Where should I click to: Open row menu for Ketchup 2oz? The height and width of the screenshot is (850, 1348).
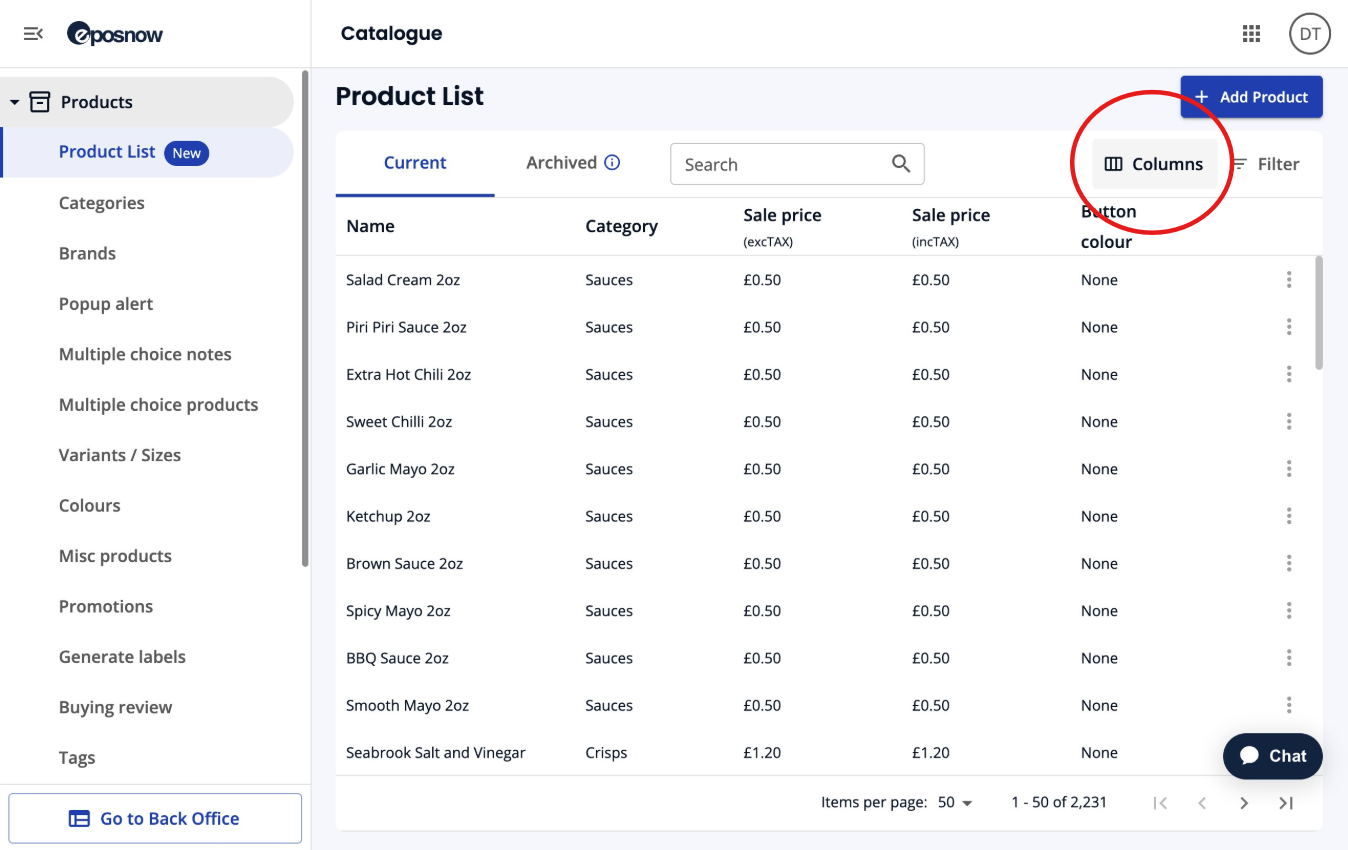(1289, 516)
